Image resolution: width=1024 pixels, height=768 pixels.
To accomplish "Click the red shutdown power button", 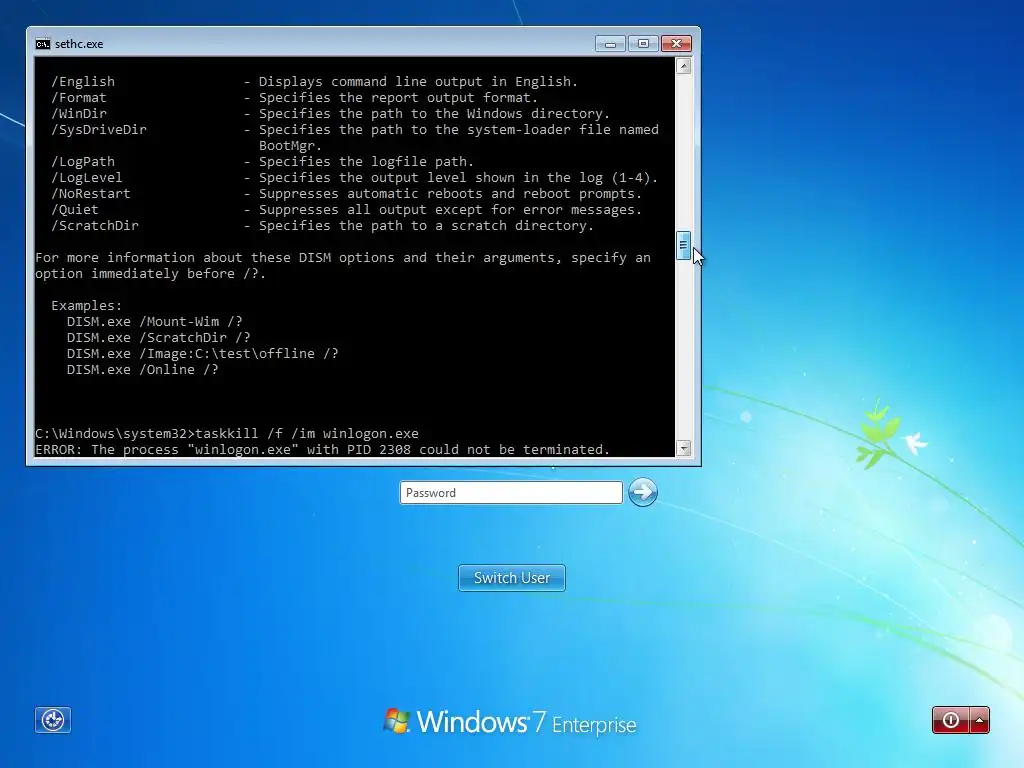I will pos(951,720).
